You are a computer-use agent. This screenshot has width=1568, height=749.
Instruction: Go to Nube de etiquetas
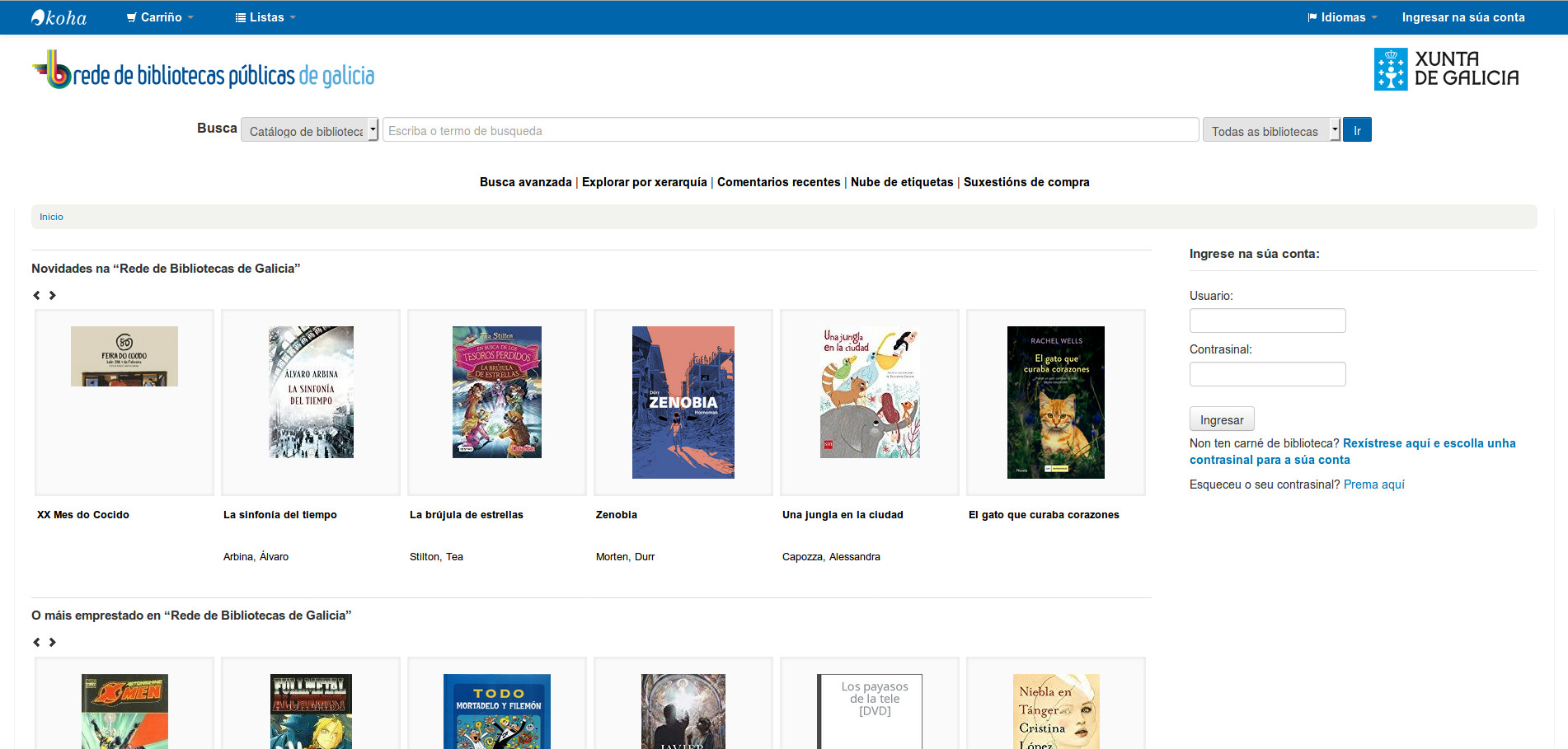pyautogui.click(x=901, y=182)
